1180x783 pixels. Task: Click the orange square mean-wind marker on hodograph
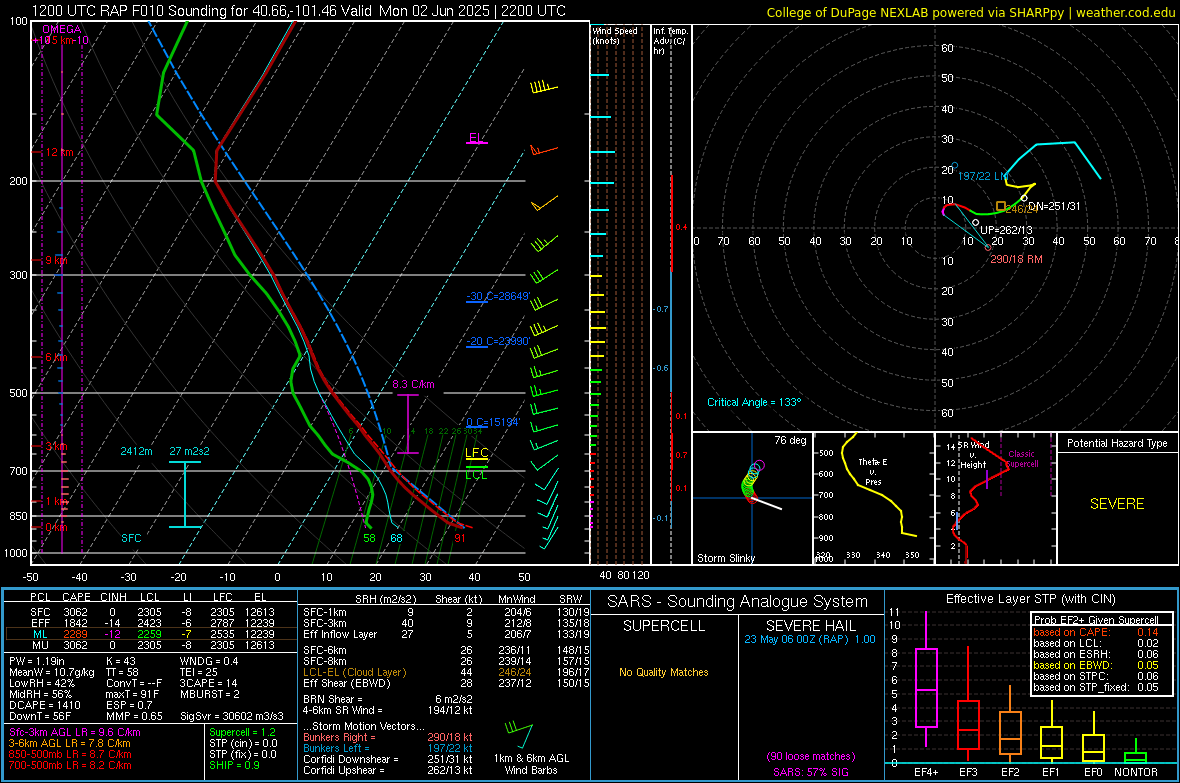pyautogui.click(x=1000, y=206)
